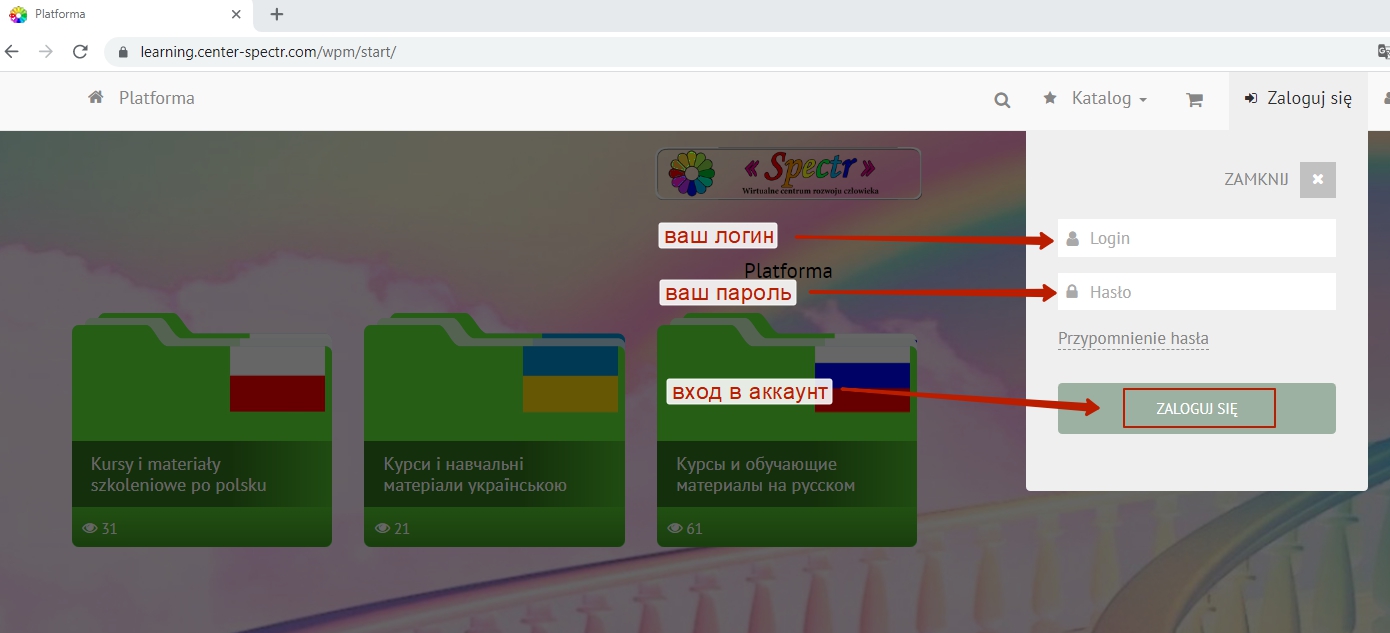The height and width of the screenshot is (633, 1390).
Task: Click 'Курси і навчальні матеріали українською' title
Action: [475, 475]
